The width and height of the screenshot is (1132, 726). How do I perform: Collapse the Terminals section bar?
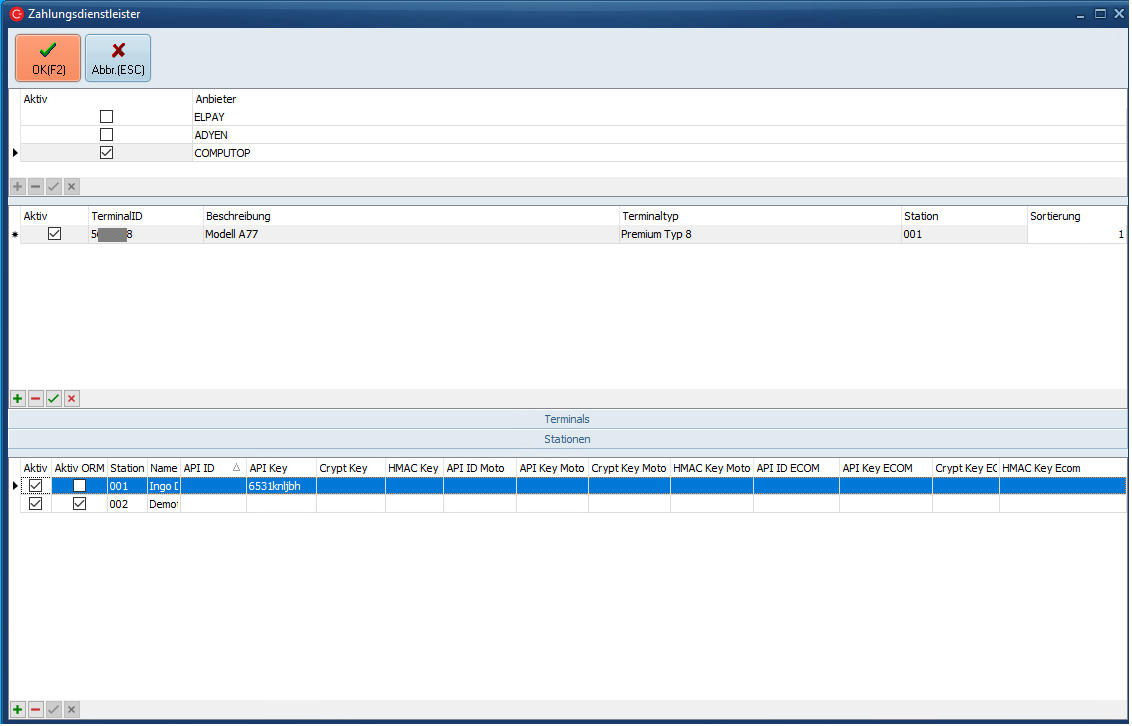pos(566,419)
